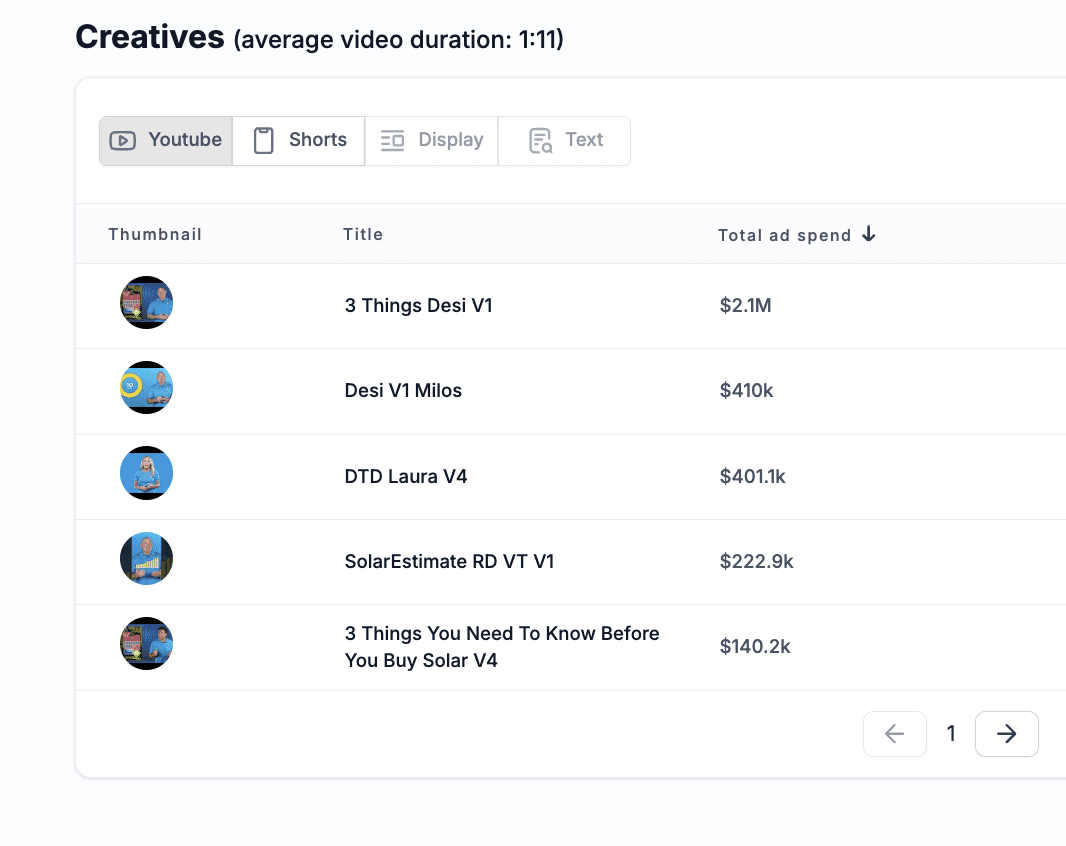Click the 3 Things You Need To Know thumbnail

(x=146, y=644)
